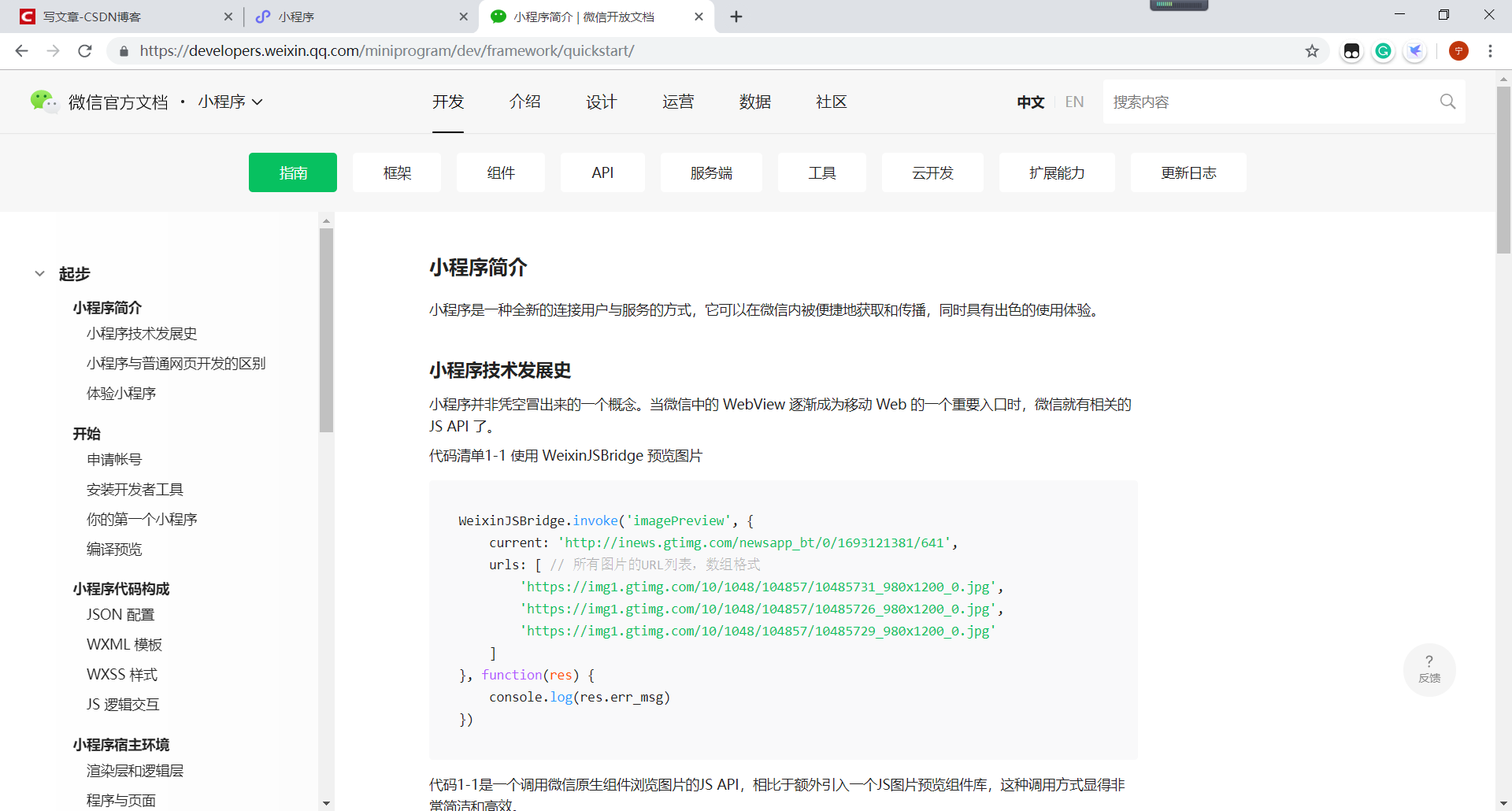
Task: Open 小程序宿主环境 sidebar heading
Action: (x=121, y=745)
